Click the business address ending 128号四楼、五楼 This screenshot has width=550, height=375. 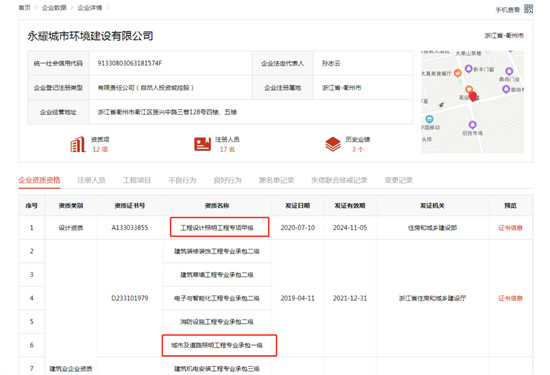click(x=167, y=112)
